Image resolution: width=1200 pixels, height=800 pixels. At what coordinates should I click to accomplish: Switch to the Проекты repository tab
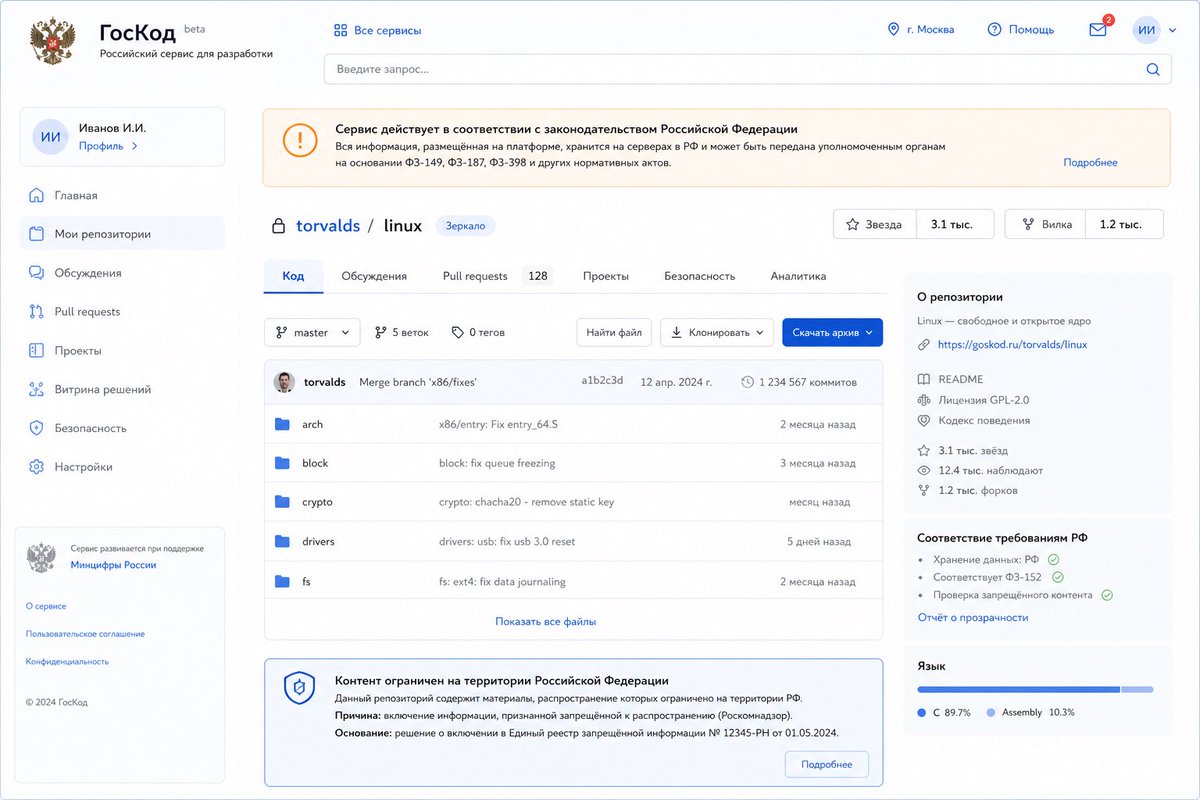pyautogui.click(x=606, y=276)
